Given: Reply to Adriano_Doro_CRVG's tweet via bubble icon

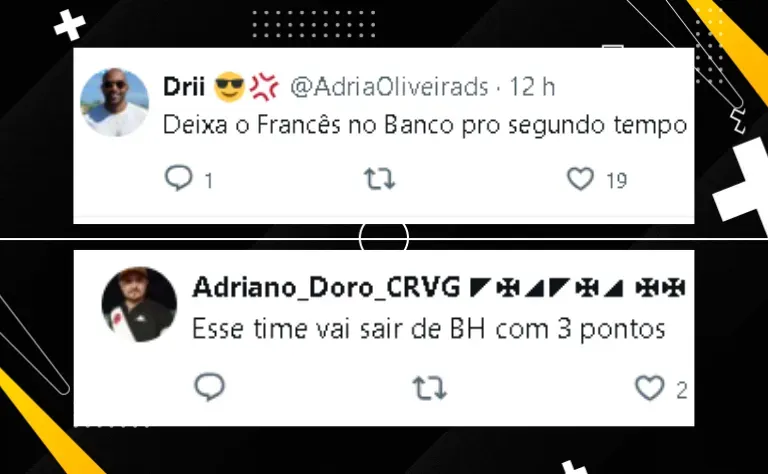Looking at the screenshot, I should click(210, 387).
